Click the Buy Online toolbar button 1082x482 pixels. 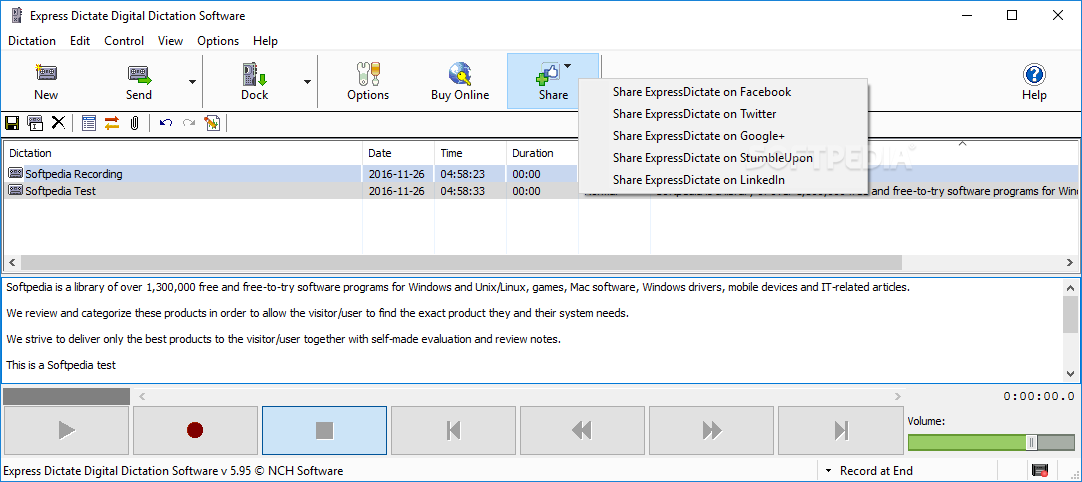pyautogui.click(x=460, y=81)
